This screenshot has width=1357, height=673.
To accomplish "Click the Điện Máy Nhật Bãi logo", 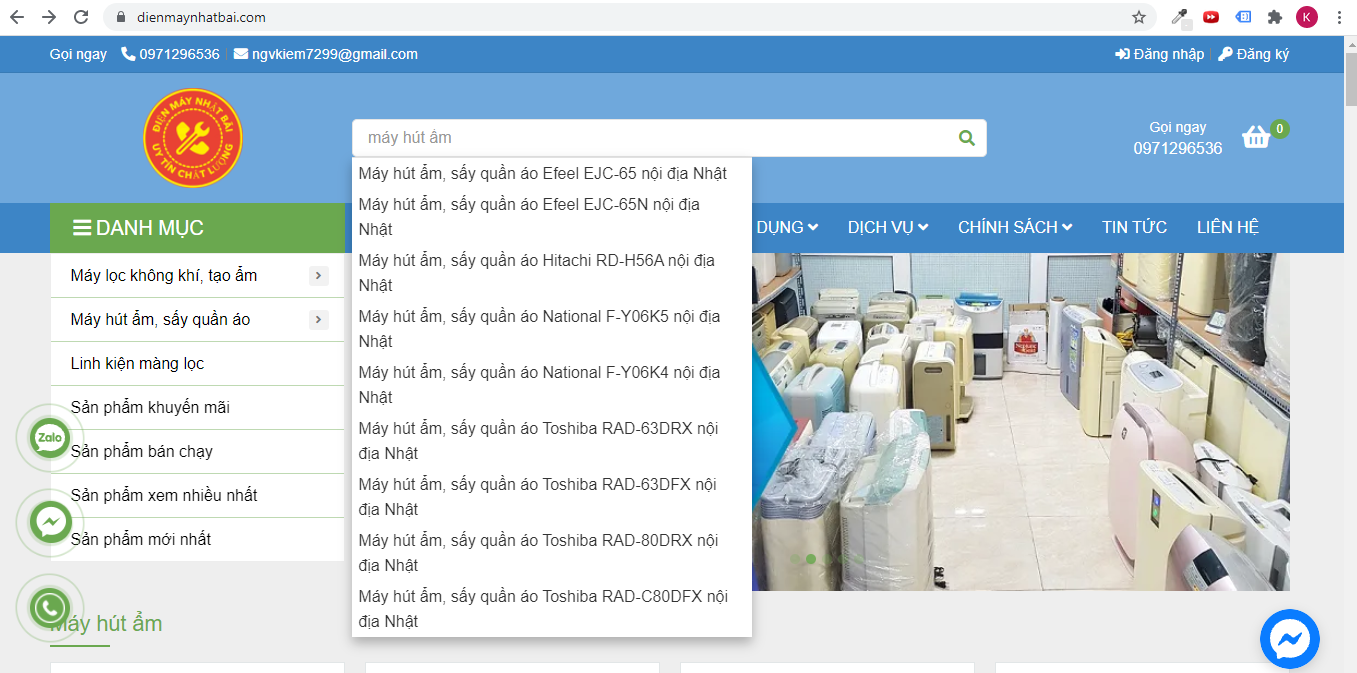I will (x=193, y=138).
